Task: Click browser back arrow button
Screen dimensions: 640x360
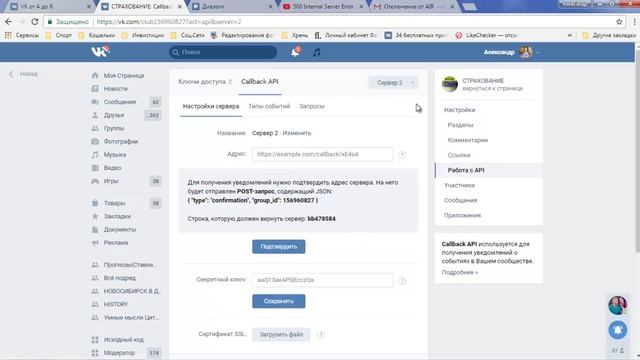Action: [9, 22]
